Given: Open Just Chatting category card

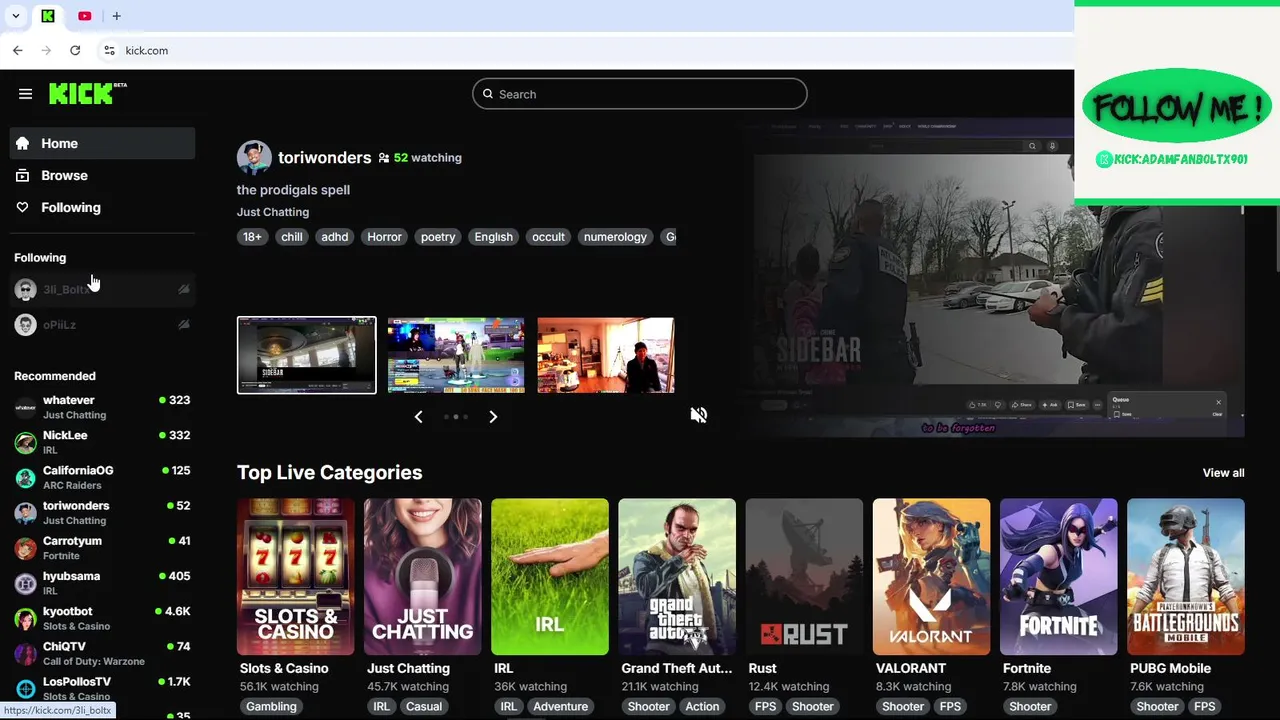Looking at the screenshot, I should tap(423, 577).
